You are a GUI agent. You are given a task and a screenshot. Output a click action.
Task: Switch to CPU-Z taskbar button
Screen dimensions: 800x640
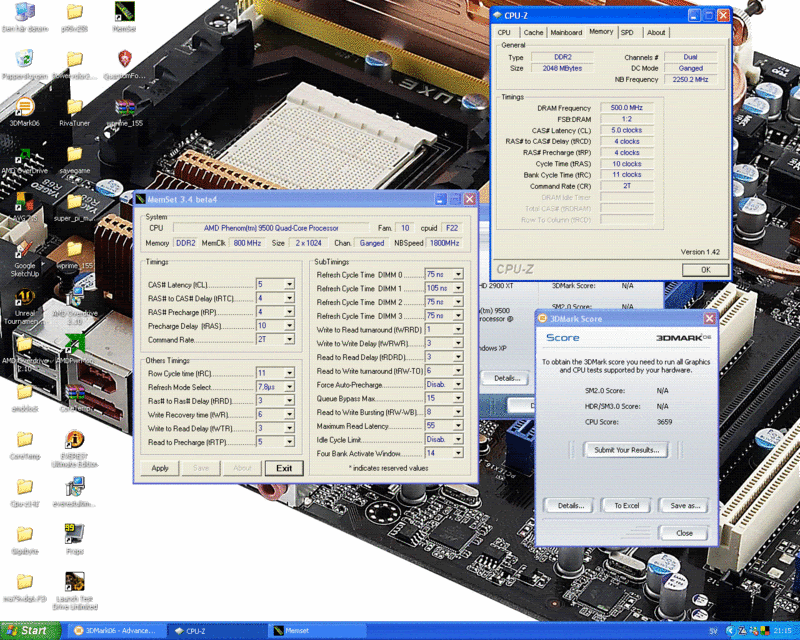(217, 631)
